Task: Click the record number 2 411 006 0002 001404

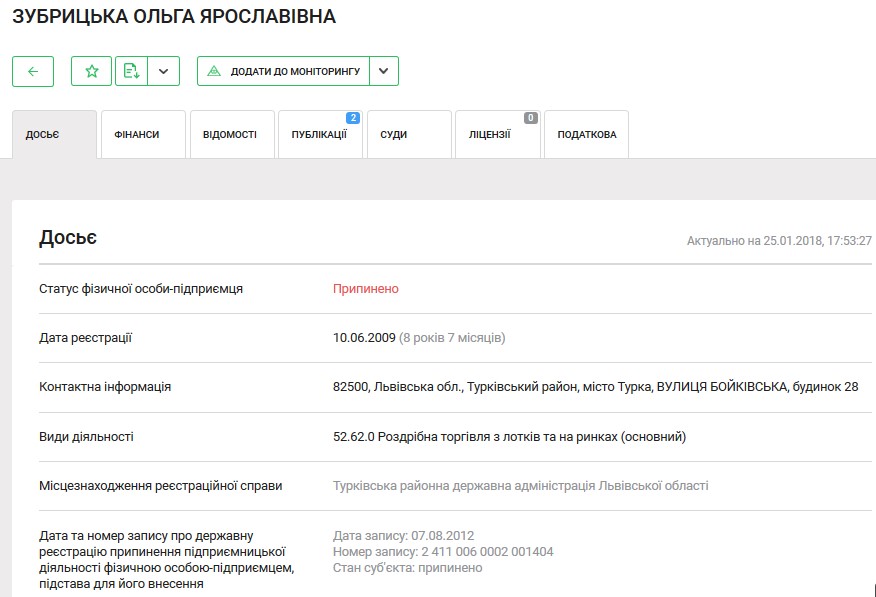Action: click(443, 552)
